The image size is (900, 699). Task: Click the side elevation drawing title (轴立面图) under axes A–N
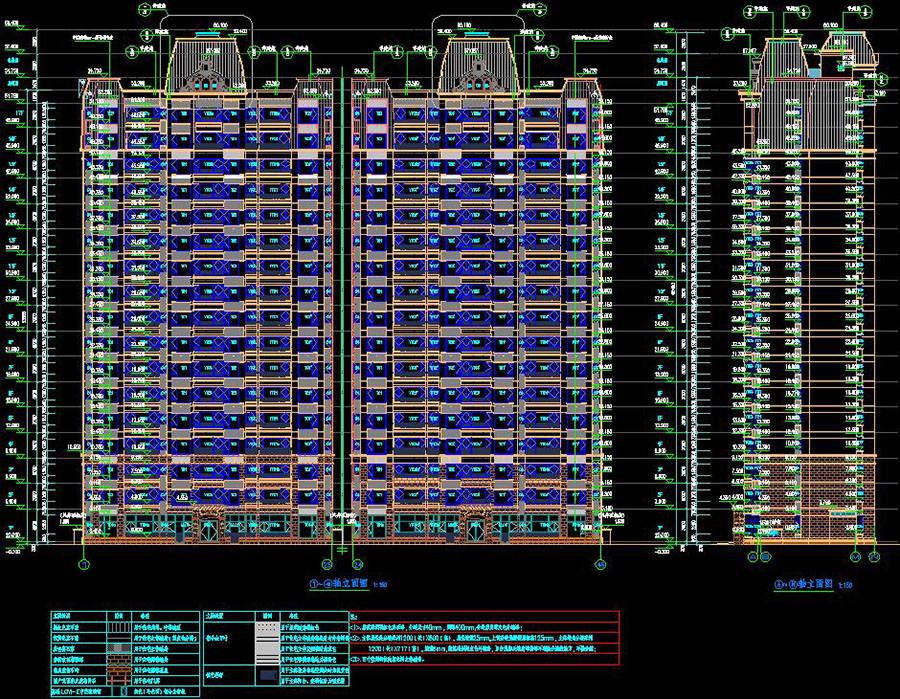(x=804, y=584)
